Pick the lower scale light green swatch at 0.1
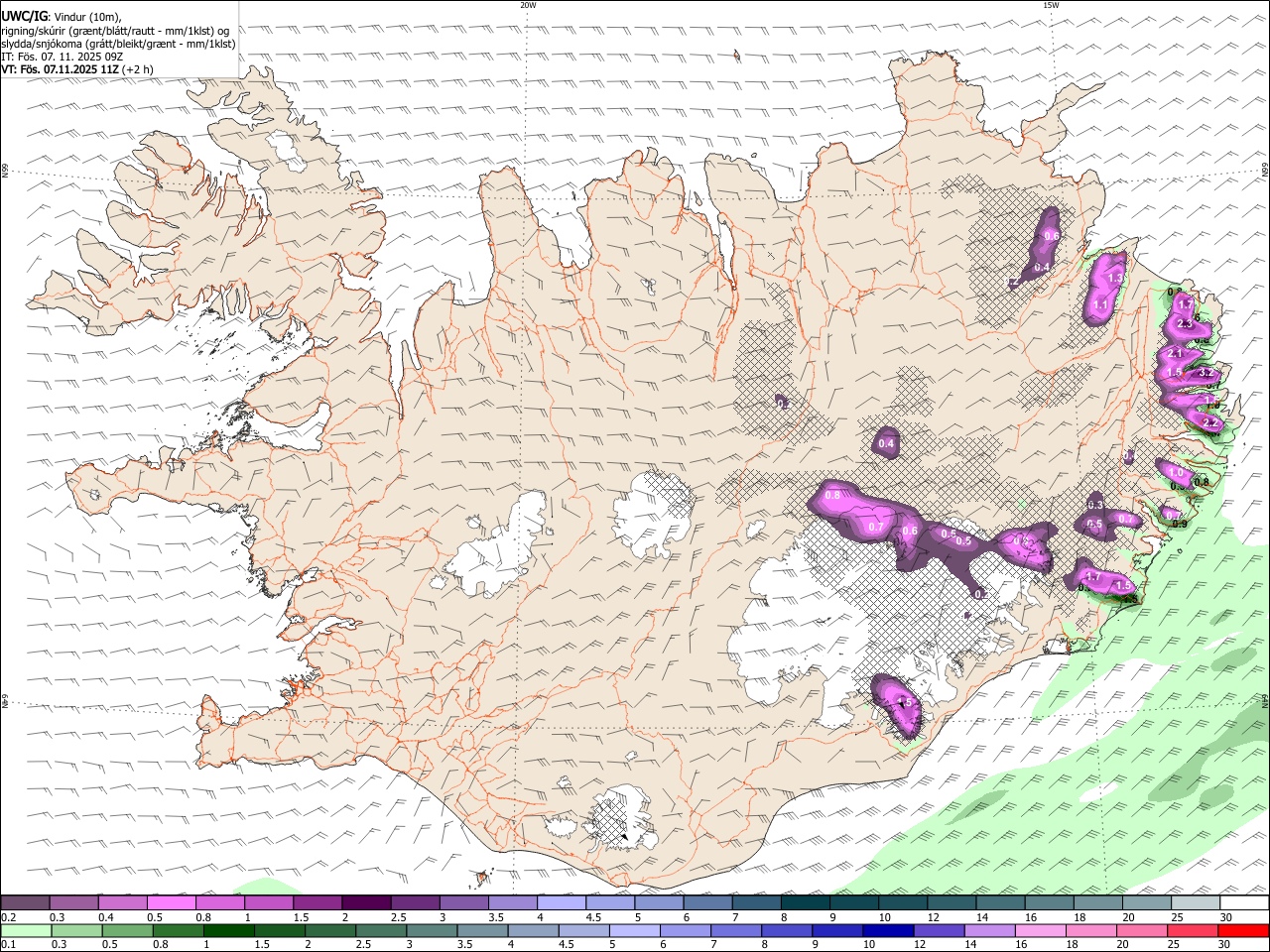 26,930
